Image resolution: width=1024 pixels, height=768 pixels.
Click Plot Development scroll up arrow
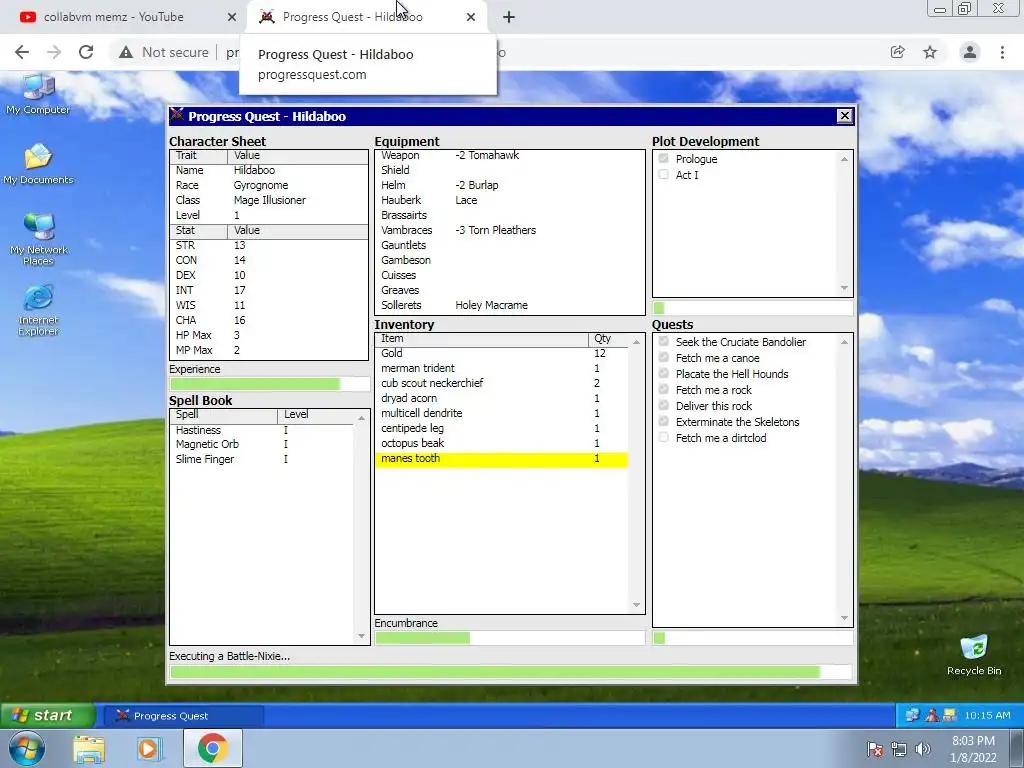click(844, 159)
